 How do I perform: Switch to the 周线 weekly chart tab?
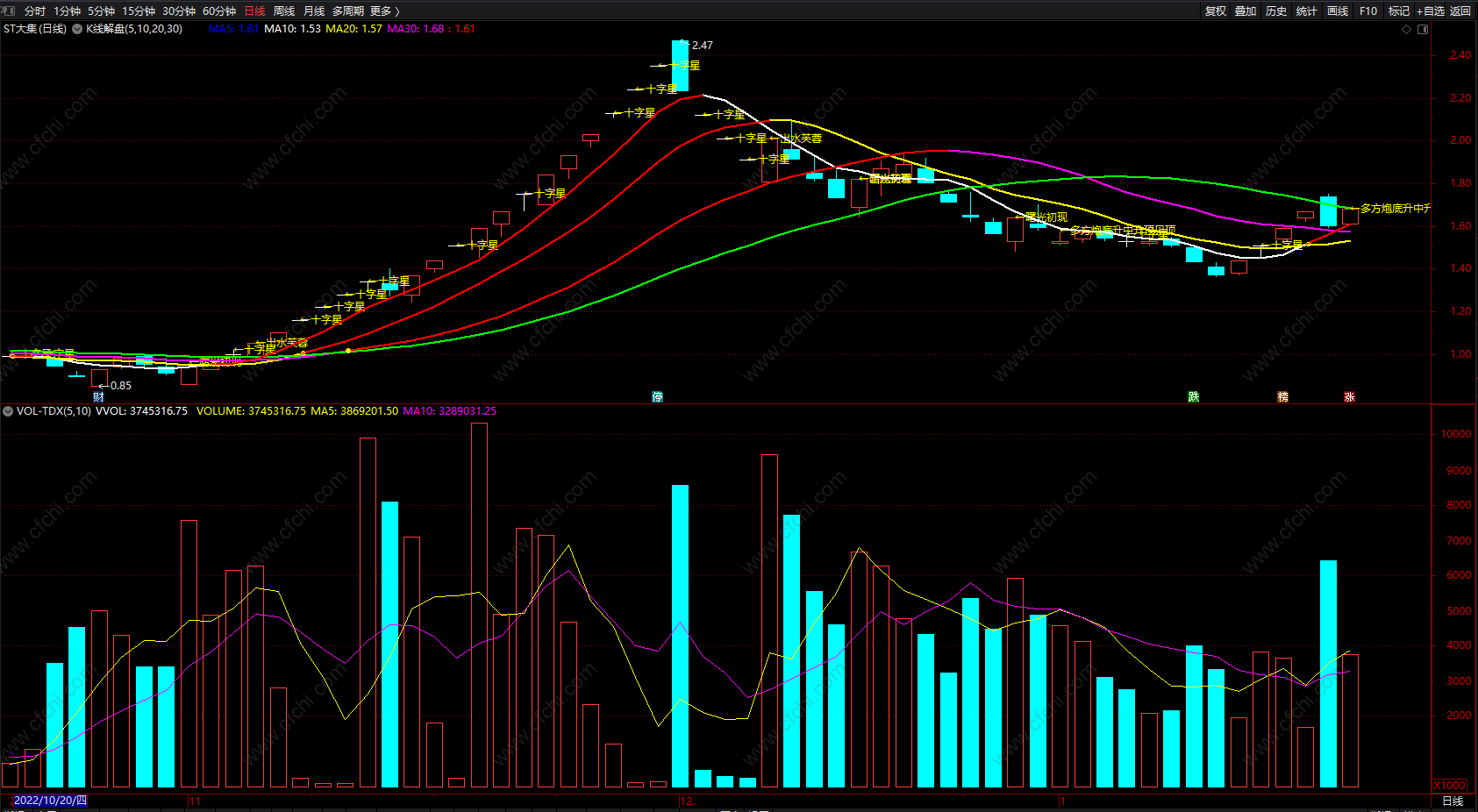point(283,11)
